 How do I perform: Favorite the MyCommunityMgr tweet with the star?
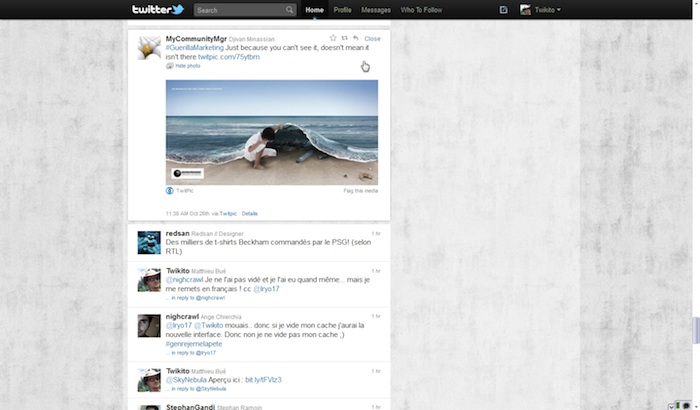pyautogui.click(x=333, y=39)
